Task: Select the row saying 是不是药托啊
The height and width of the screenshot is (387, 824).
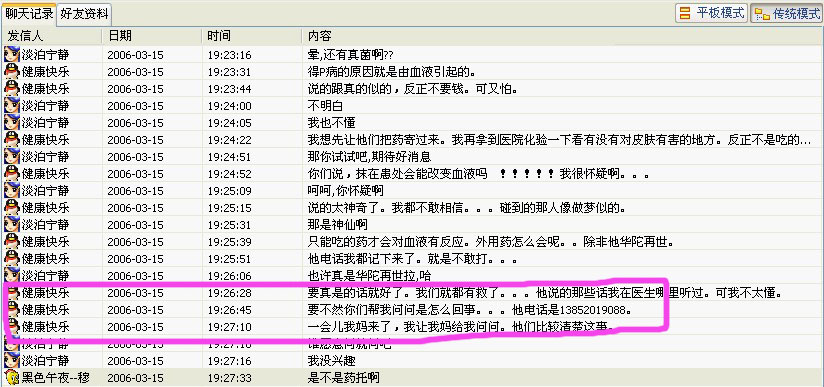Action: coord(412,378)
